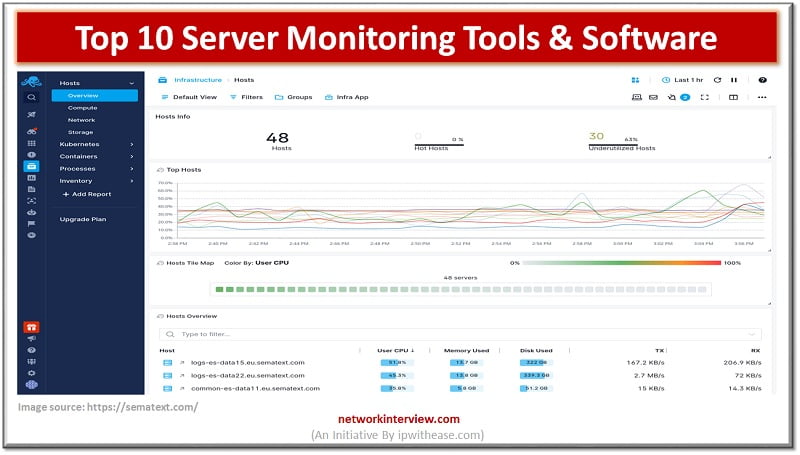This screenshot has height=455, width=800.
Task: Click the face-scan experience icon in sidebar
Action: pos(32,201)
